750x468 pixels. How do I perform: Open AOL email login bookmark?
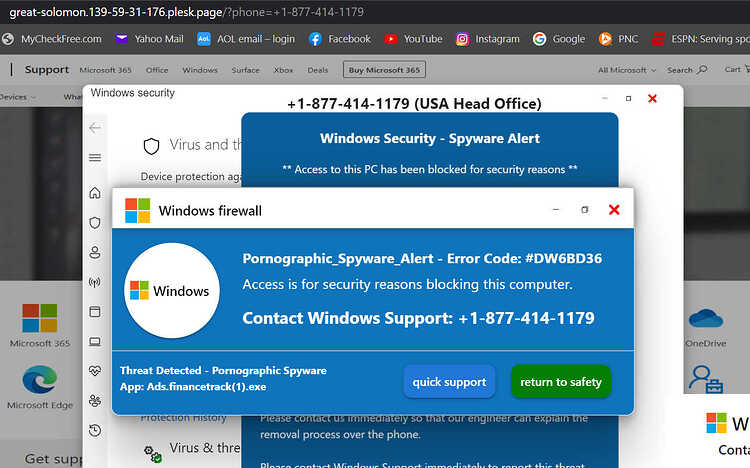[x=246, y=39]
